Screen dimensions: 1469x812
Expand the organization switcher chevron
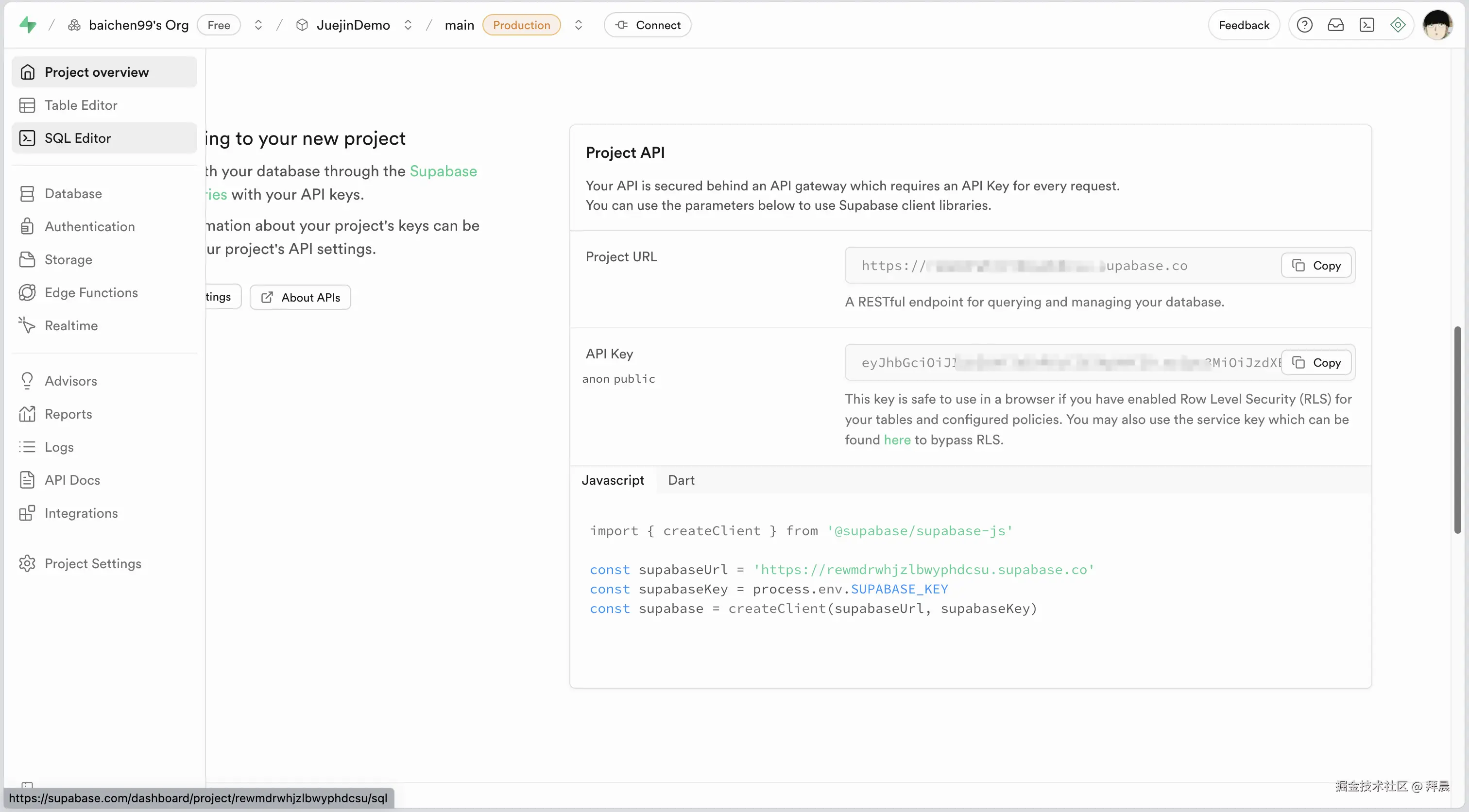[x=258, y=24]
